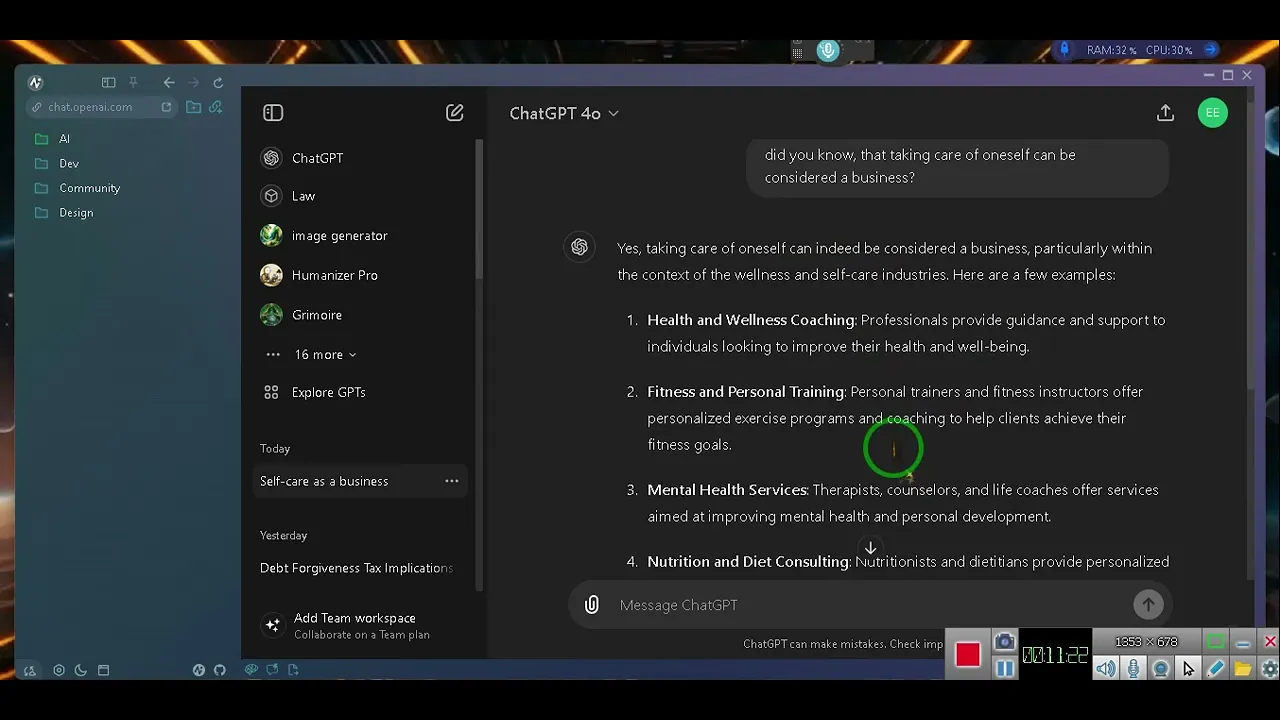Focus the Message ChatGPT input field
Image resolution: width=1280 pixels, height=720 pixels.
point(870,605)
